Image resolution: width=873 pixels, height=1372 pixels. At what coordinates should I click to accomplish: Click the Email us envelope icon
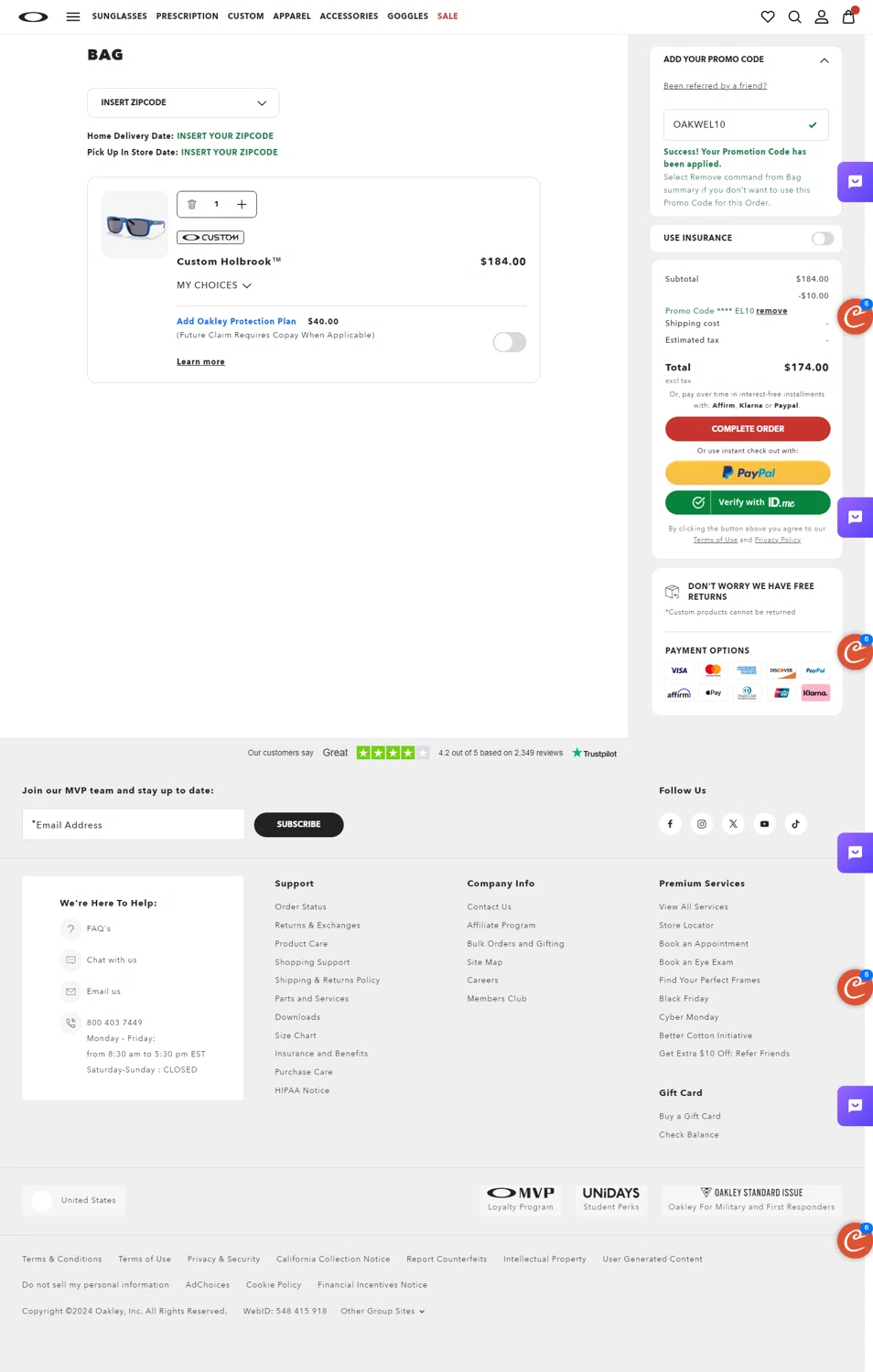70,991
